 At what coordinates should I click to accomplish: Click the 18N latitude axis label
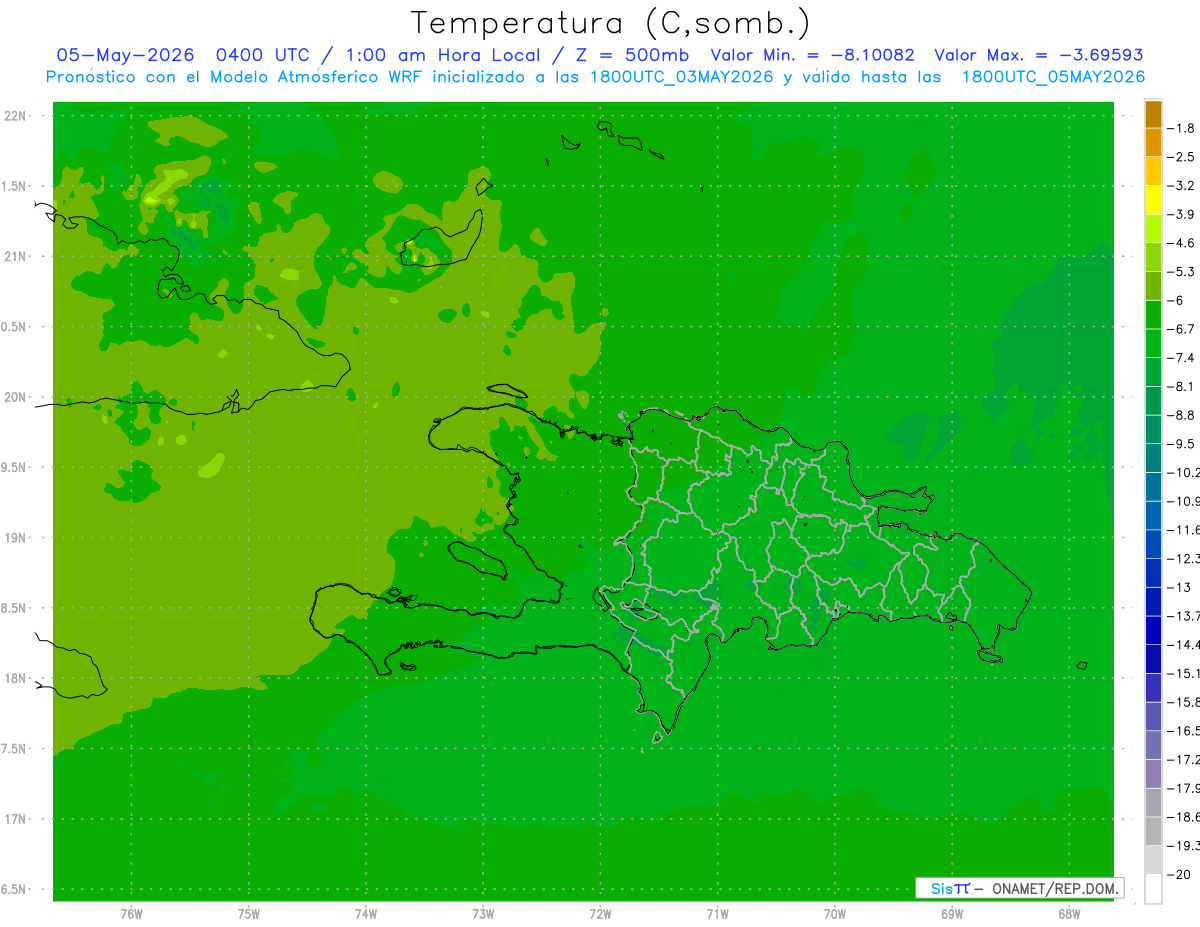click(17, 678)
